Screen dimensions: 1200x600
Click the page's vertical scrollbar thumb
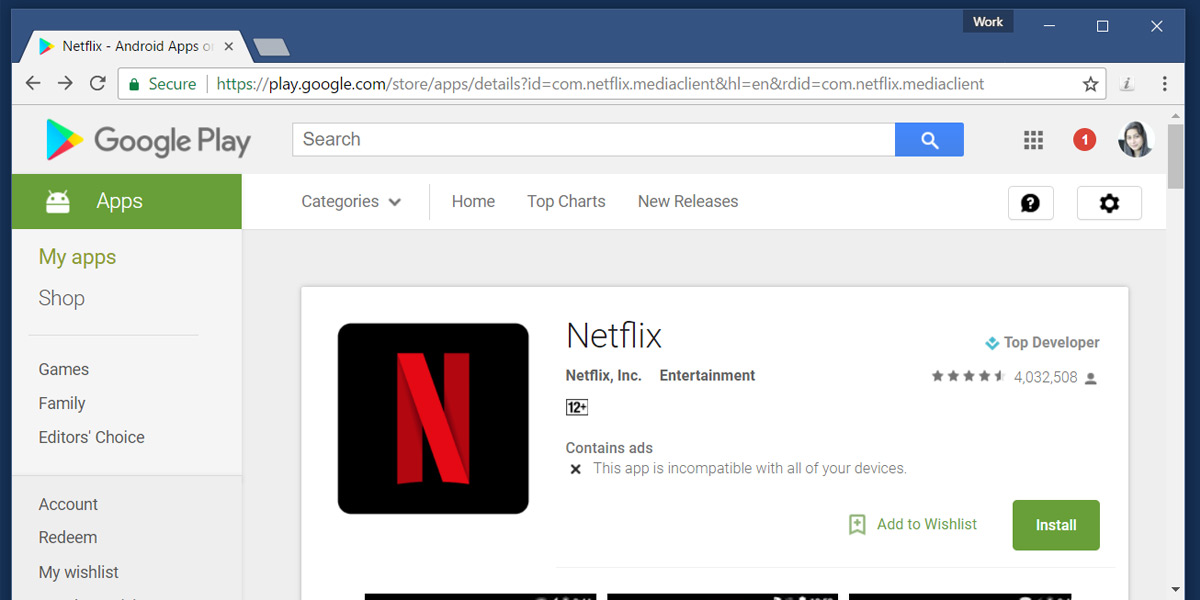pyautogui.click(x=1175, y=155)
